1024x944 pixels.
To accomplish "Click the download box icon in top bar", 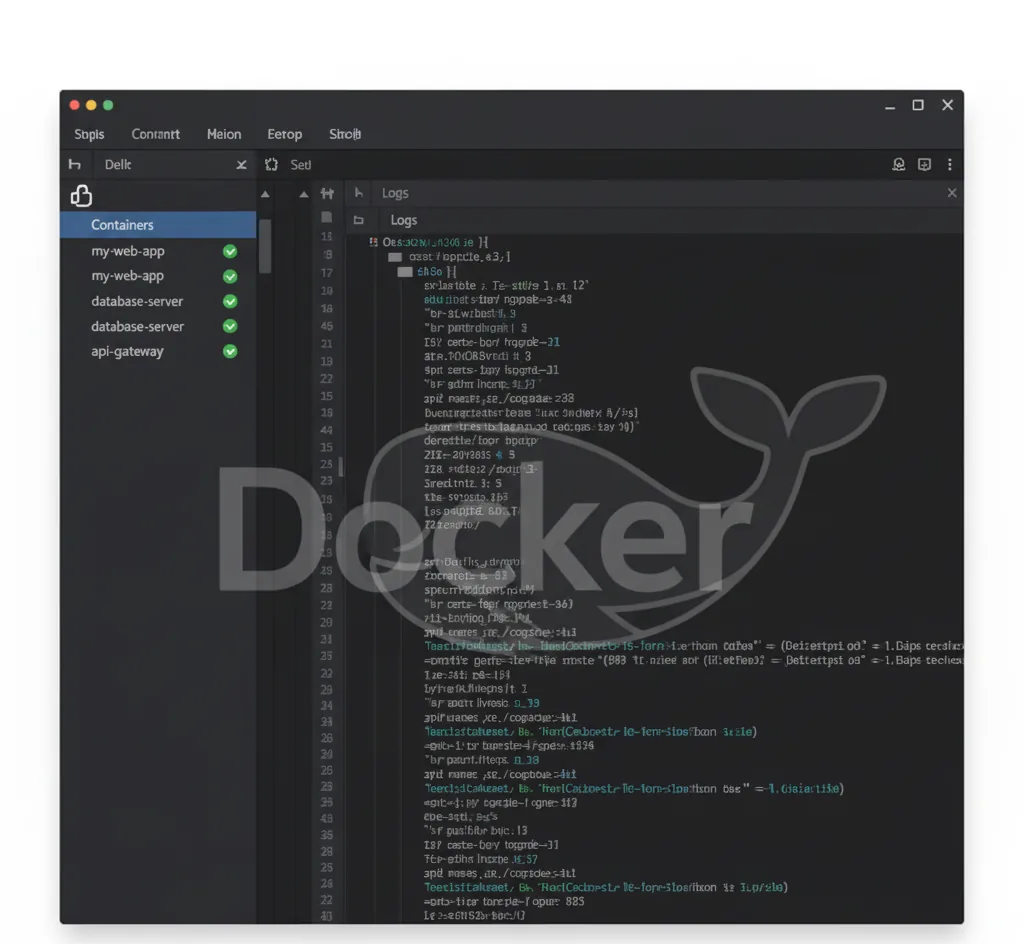I will [924, 165].
